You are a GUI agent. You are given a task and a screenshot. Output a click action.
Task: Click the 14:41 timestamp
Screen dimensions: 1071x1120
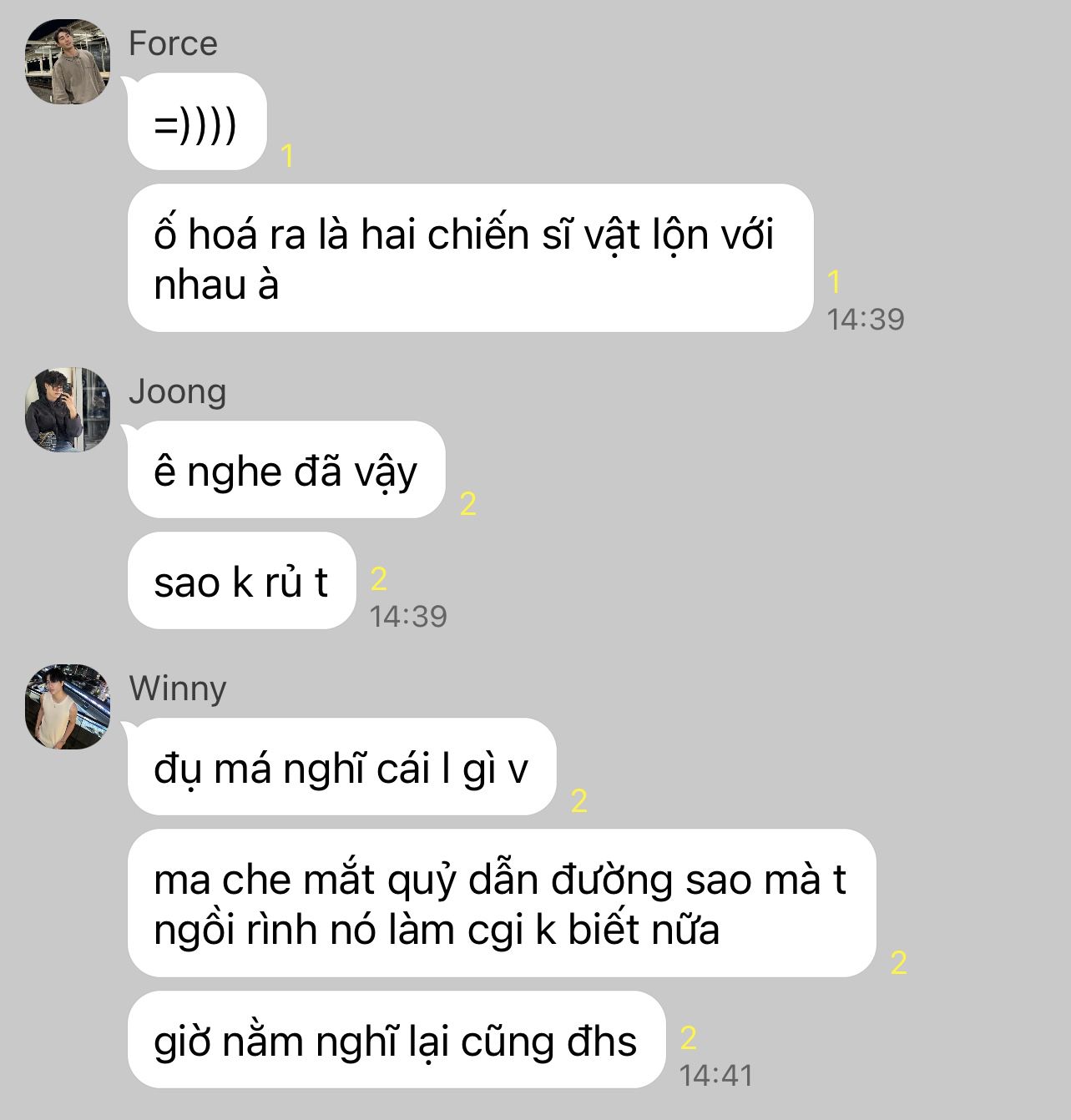[716, 1075]
